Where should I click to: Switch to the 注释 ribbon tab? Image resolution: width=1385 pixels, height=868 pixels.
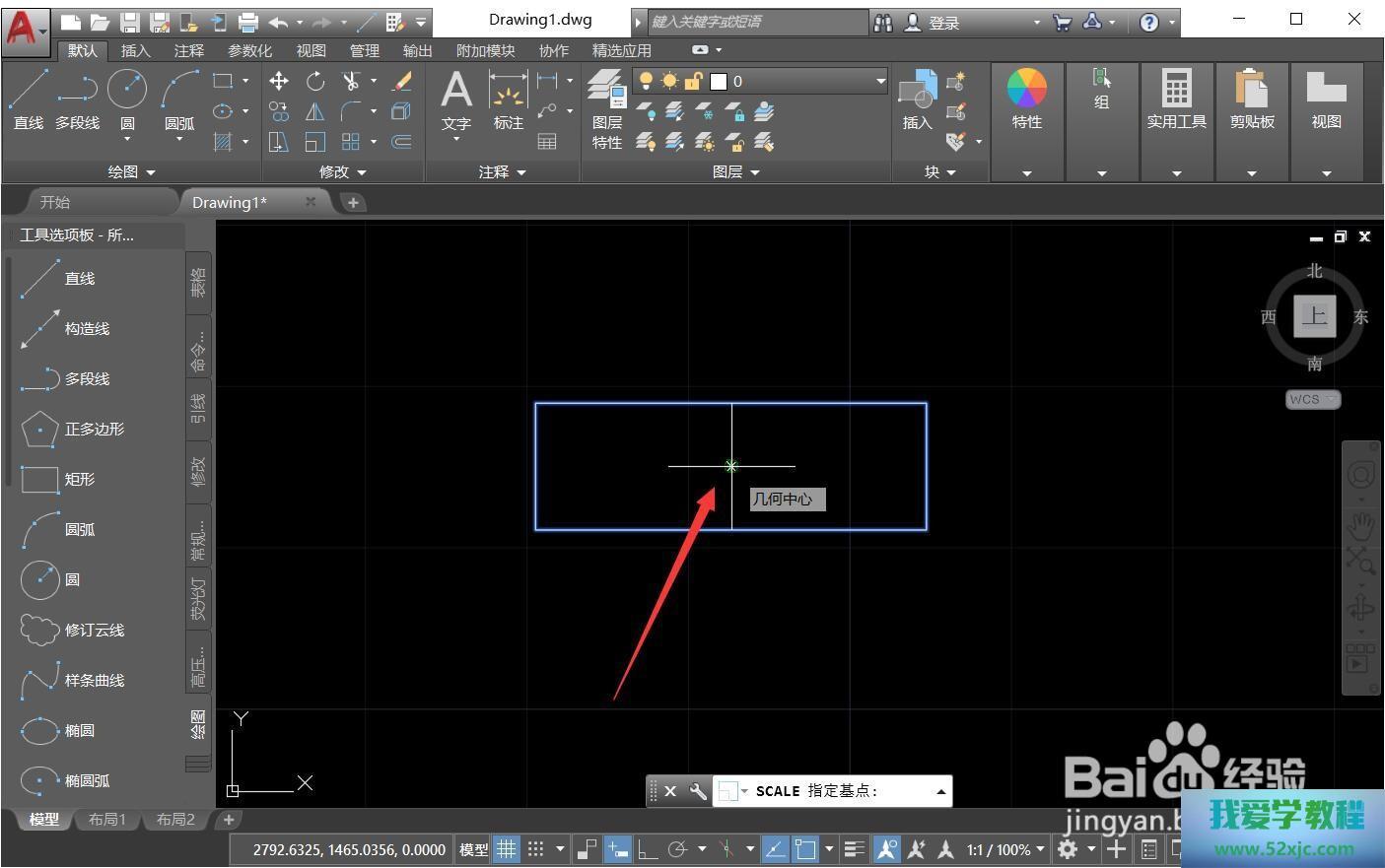click(188, 50)
